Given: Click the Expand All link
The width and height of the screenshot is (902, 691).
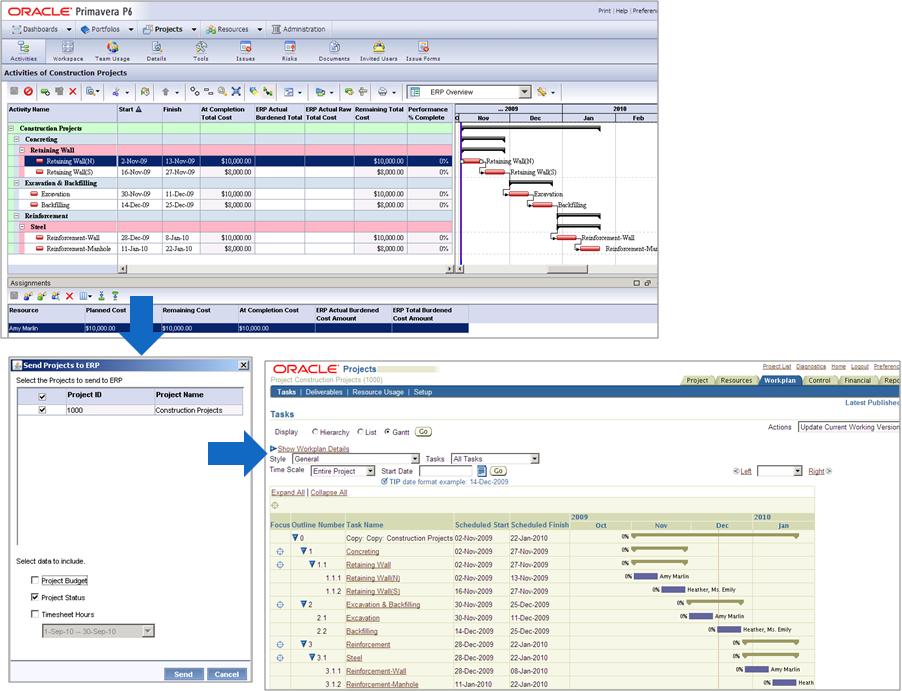Looking at the screenshot, I should point(288,493).
